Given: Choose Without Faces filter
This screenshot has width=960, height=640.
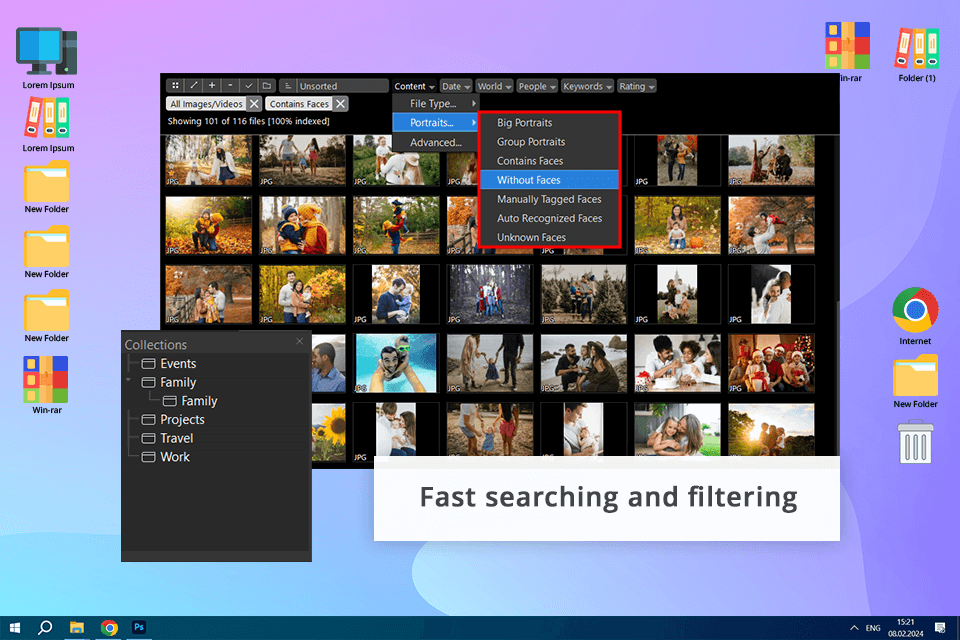Looking at the screenshot, I should point(549,179).
